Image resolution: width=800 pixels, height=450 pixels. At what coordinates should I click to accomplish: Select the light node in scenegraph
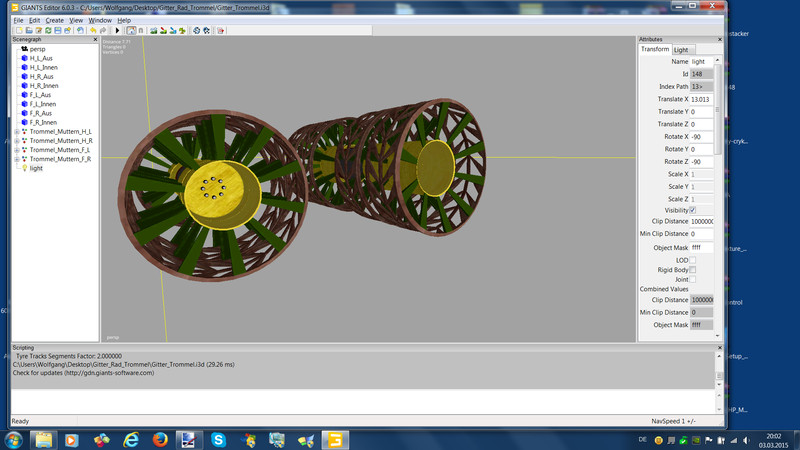pos(36,168)
